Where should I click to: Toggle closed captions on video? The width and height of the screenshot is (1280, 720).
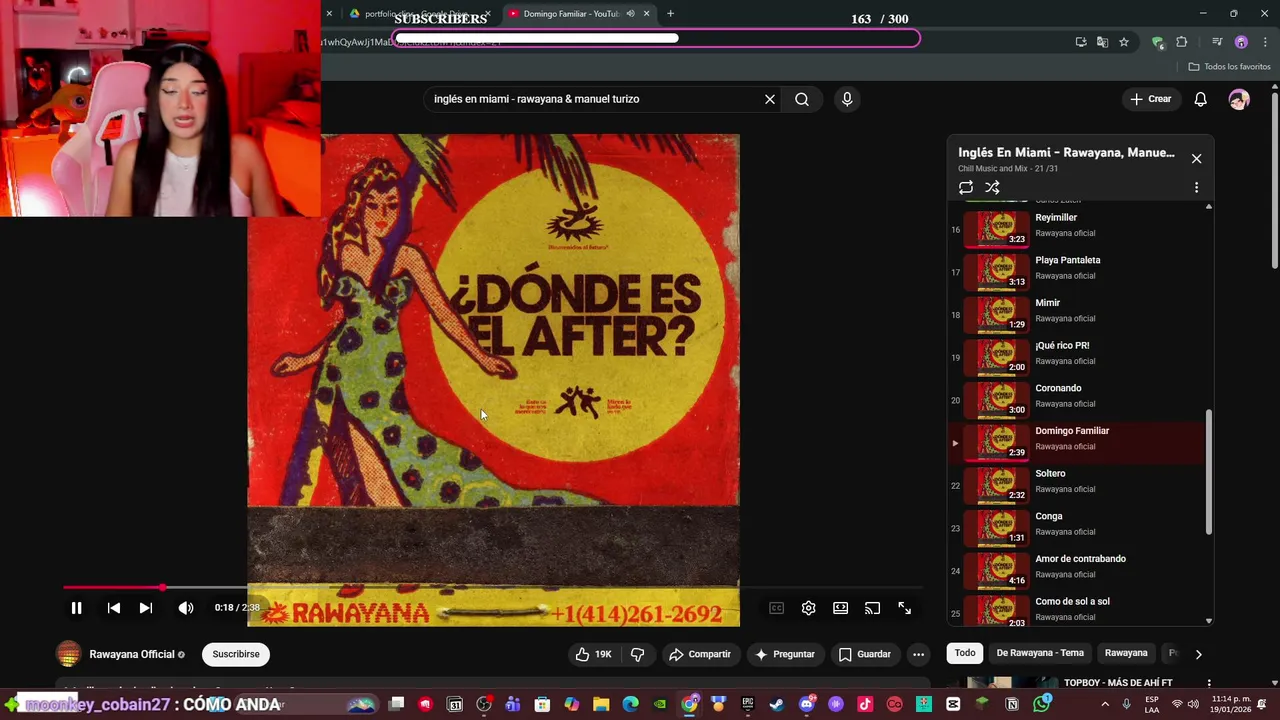click(776, 608)
